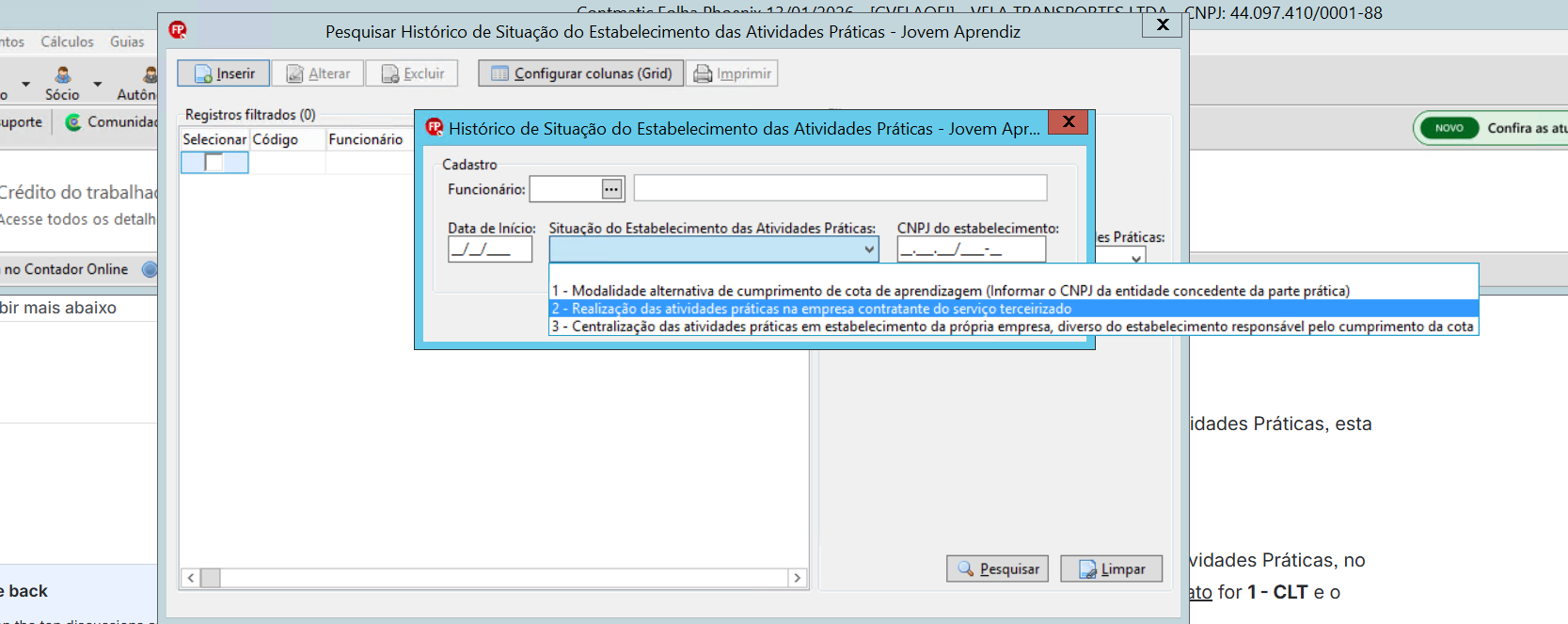The image size is (1568, 624).
Task: Click the Autônomo toolbar icon
Action: point(139,84)
